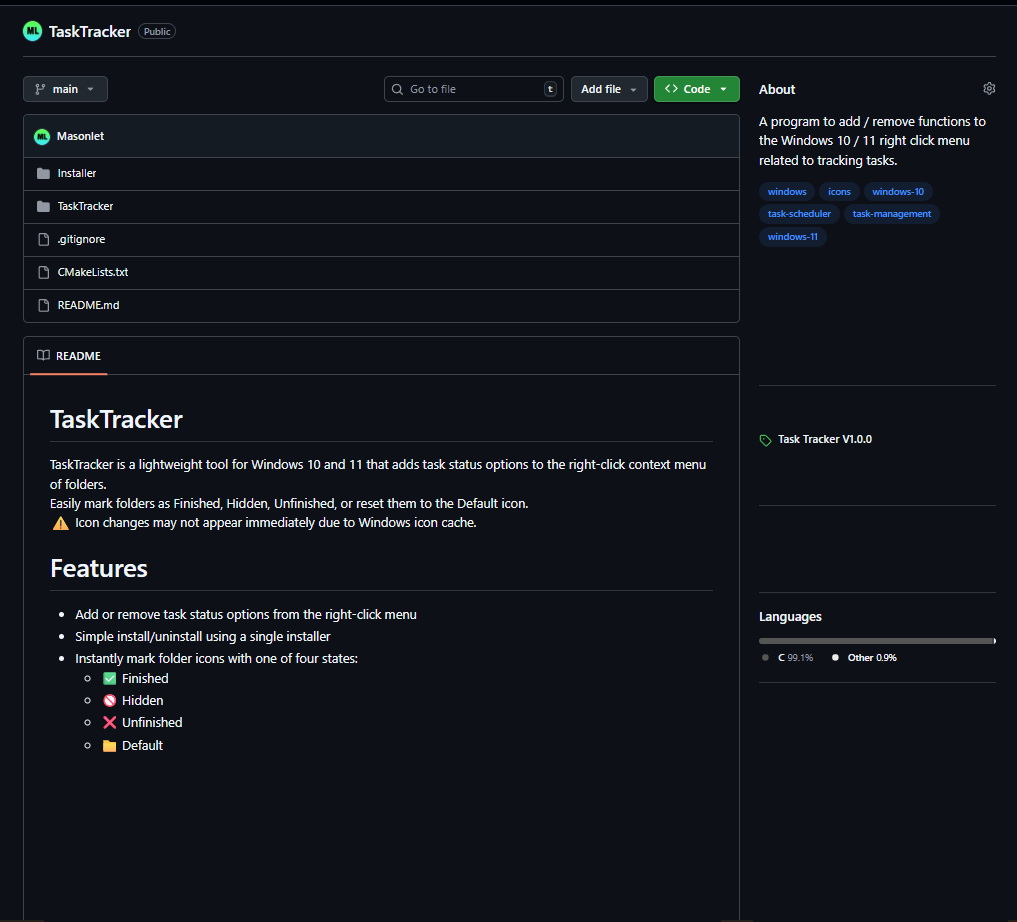Image resolution: width=1017 pixels, height=922 pixels.
Task: Click the TaskTracker folder icon in file list
Action: (x=43, y=206)
